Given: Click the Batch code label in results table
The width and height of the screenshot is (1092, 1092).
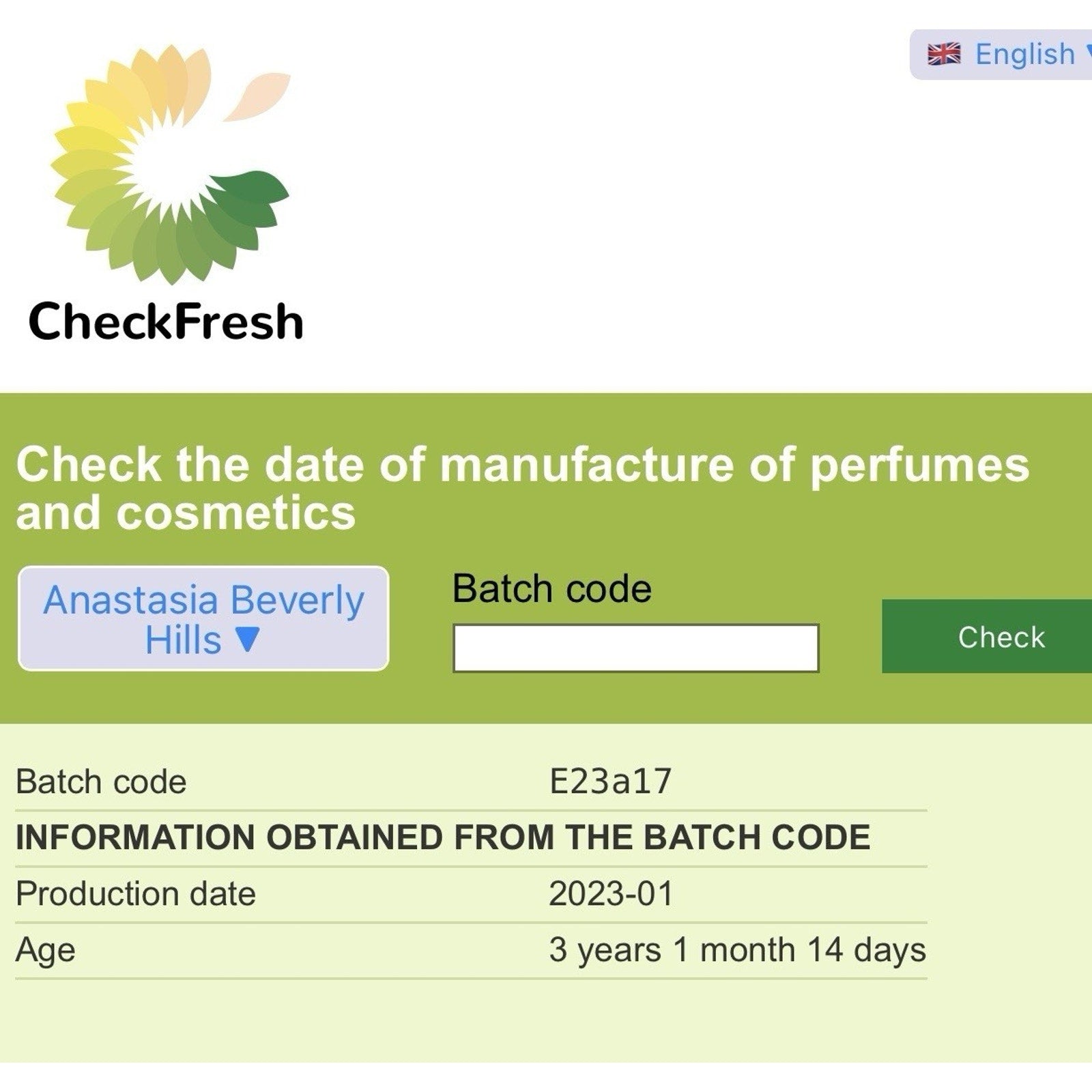Looking at the screenshot, I should point(101,782).
